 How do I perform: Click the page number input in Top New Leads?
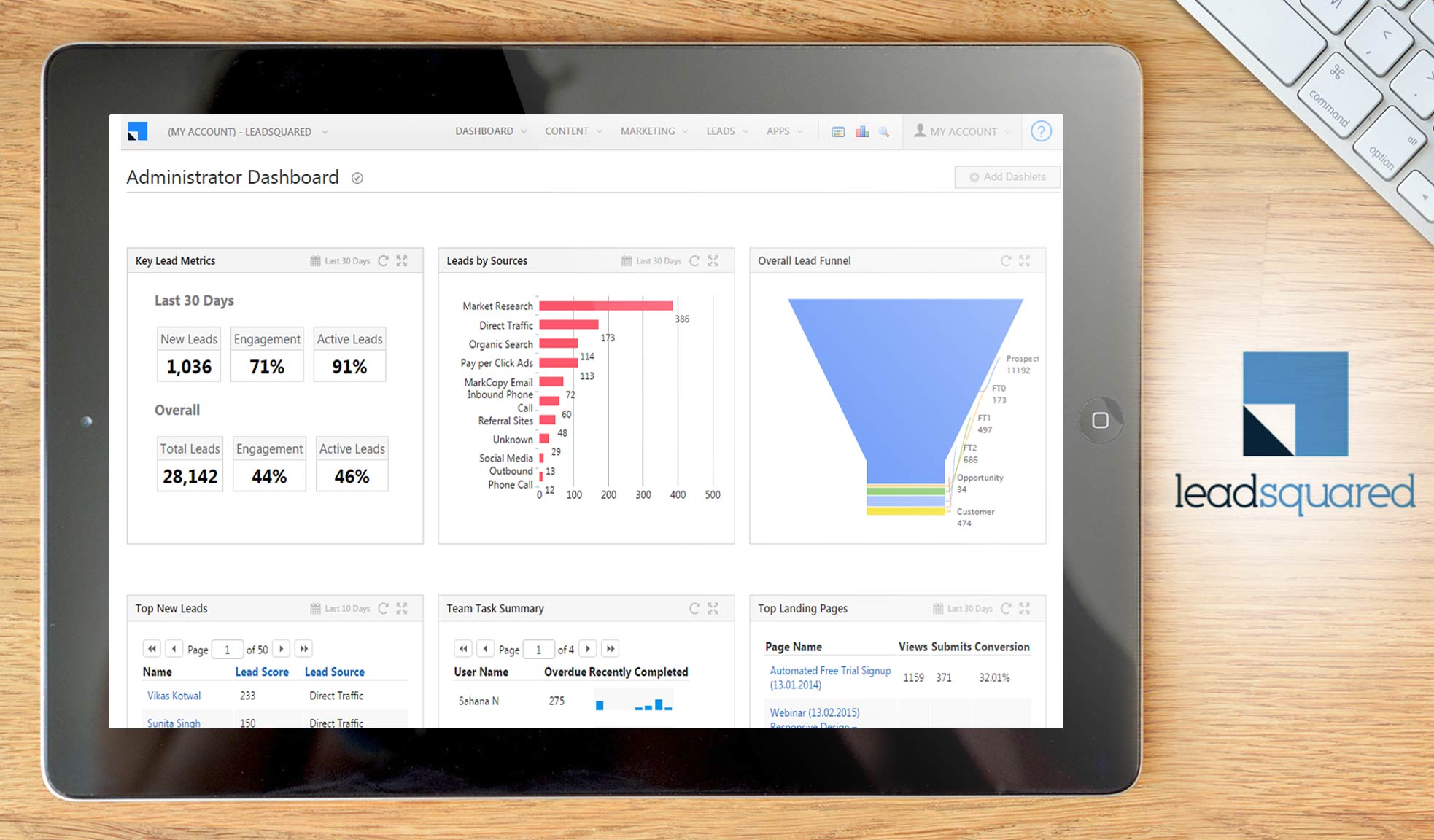(x=227, y=648)
